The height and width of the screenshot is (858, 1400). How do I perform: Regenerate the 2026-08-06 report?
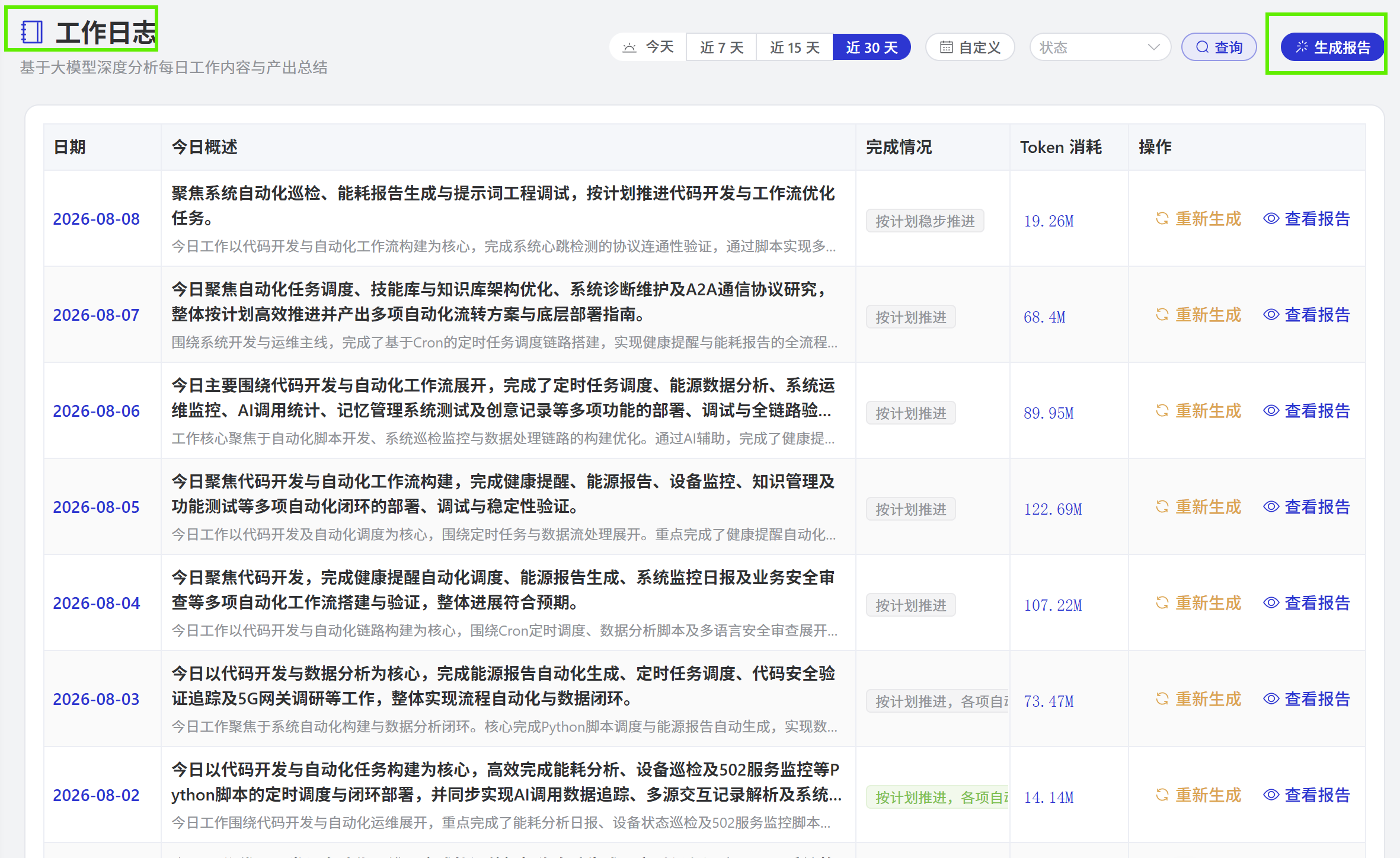click(x=1198, y=411)
